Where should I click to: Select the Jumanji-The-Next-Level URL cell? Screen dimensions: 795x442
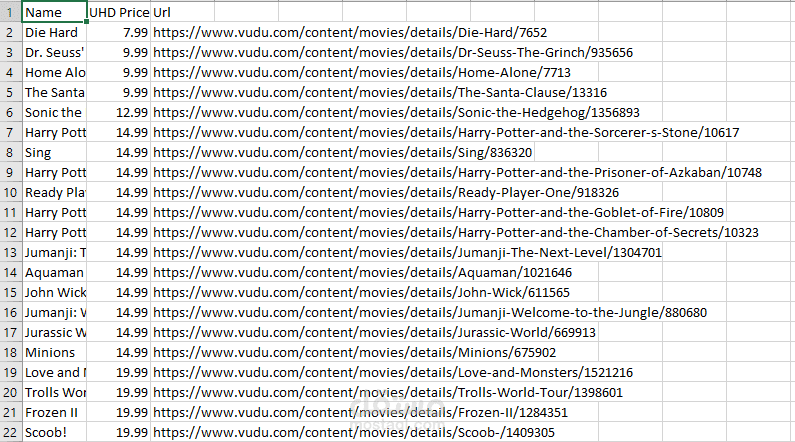tap(407, 252)
